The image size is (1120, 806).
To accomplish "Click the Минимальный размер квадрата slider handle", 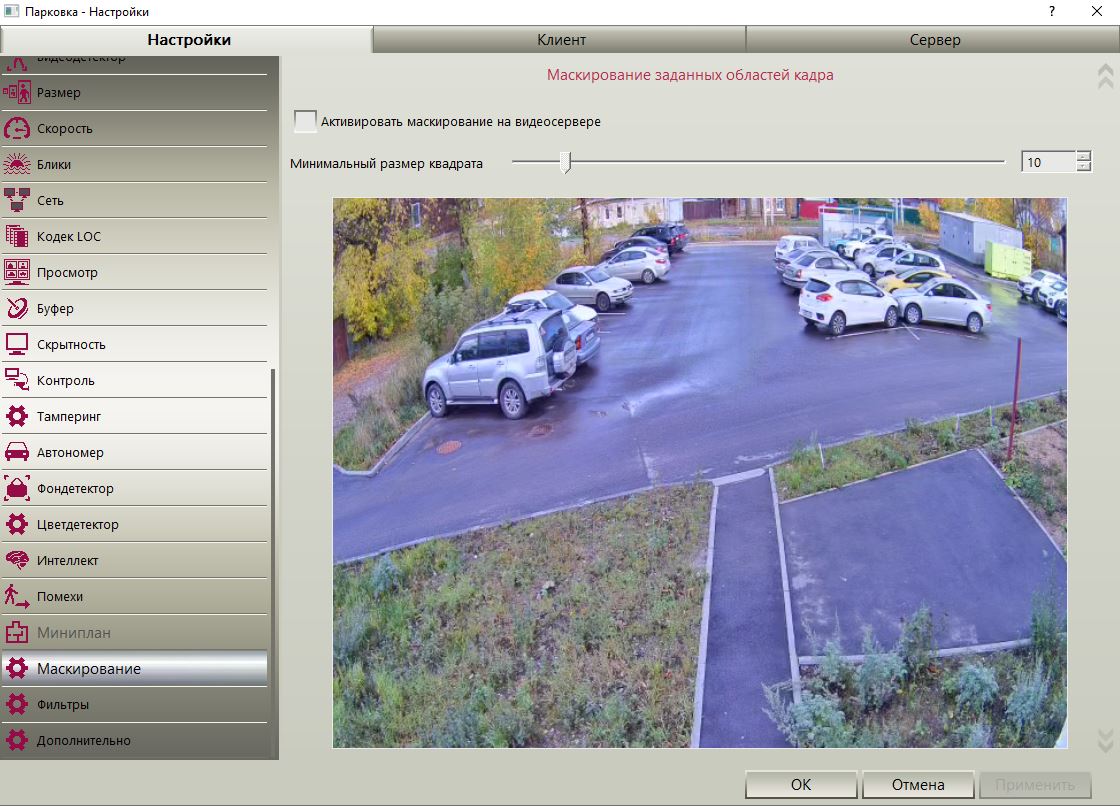I will click(566, 162).
